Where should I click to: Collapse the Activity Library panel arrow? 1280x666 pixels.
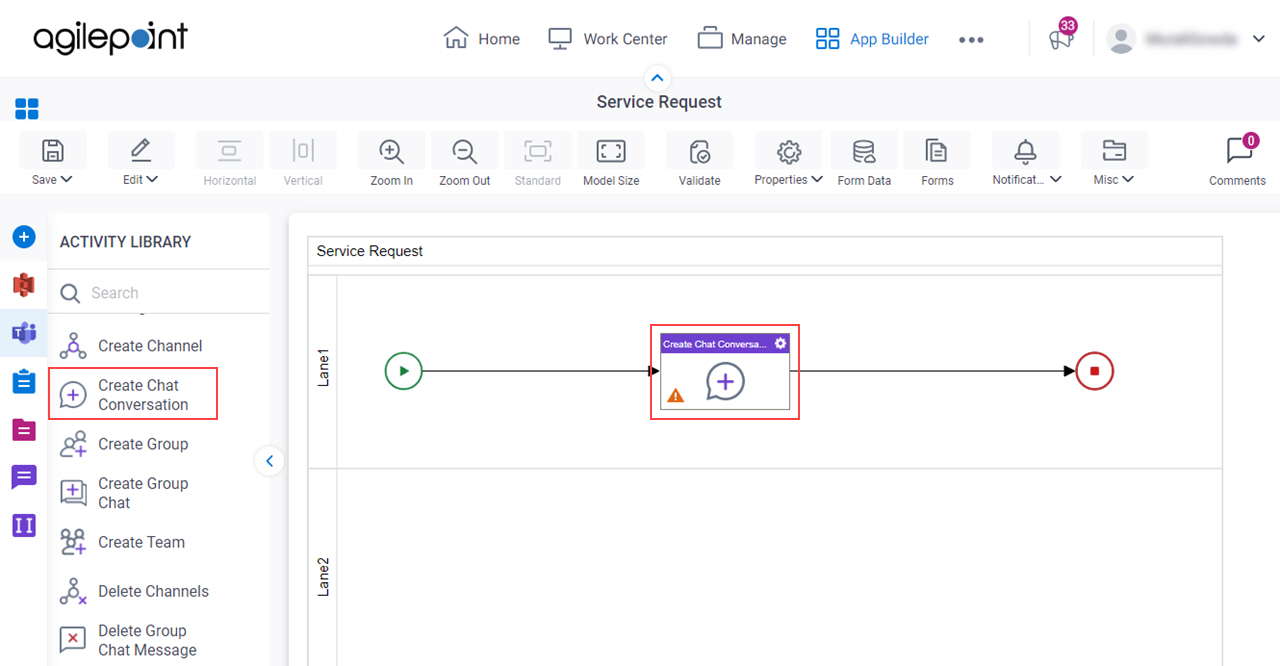point(269,461)
